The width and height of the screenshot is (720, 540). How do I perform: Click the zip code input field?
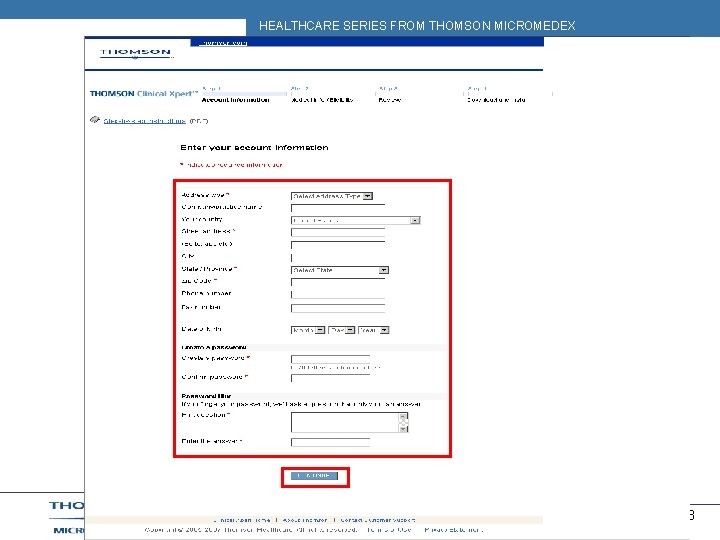[x=338, y=281]
